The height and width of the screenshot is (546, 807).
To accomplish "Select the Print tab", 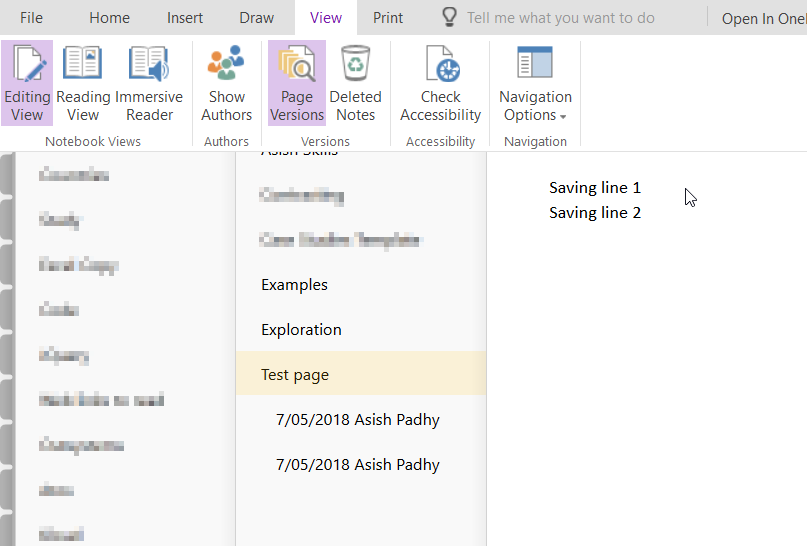I will [388, 18].
